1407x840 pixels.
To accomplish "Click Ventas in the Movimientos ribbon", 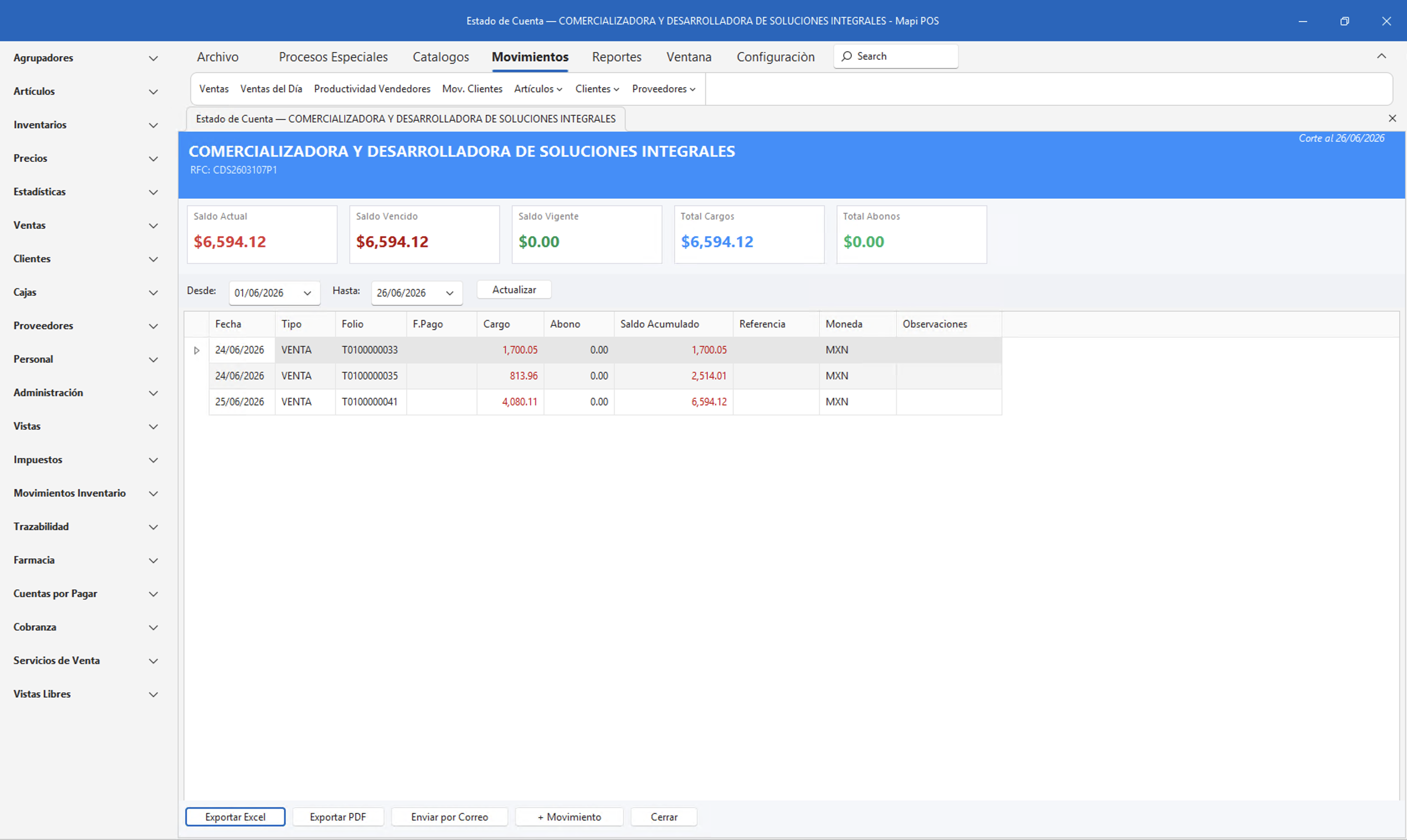I will coord(214,89).
